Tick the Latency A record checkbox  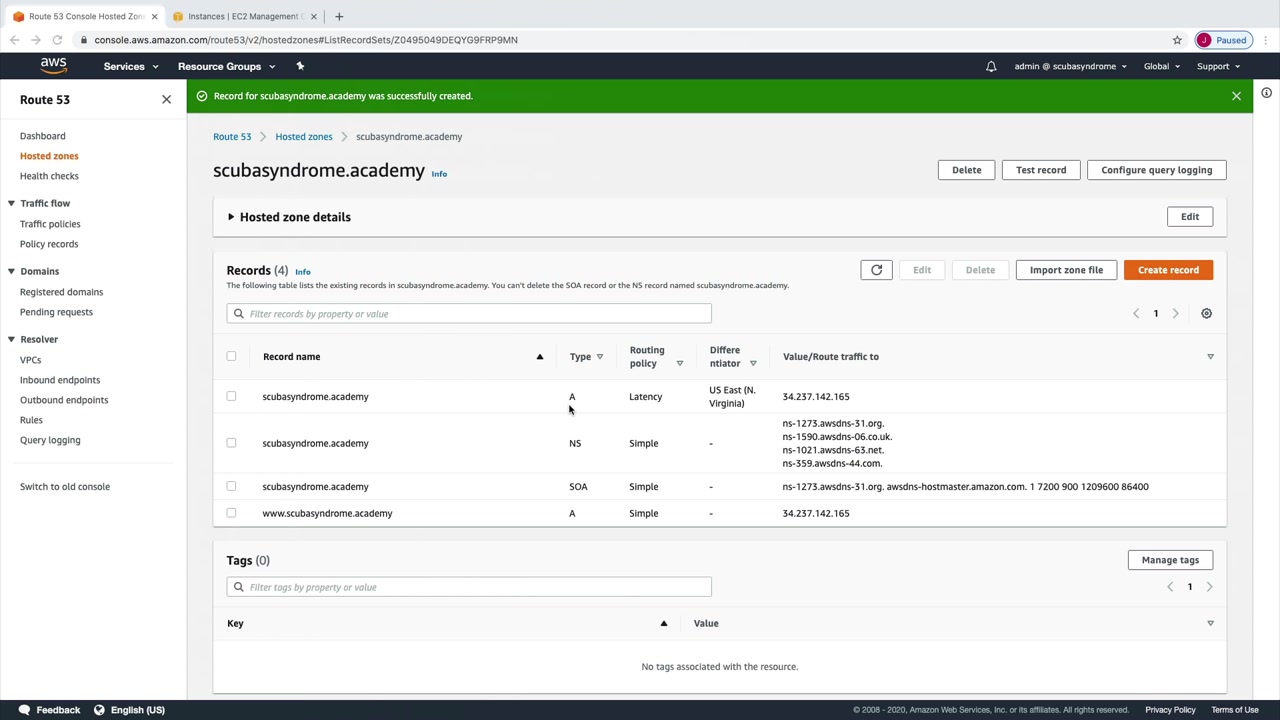231,396
